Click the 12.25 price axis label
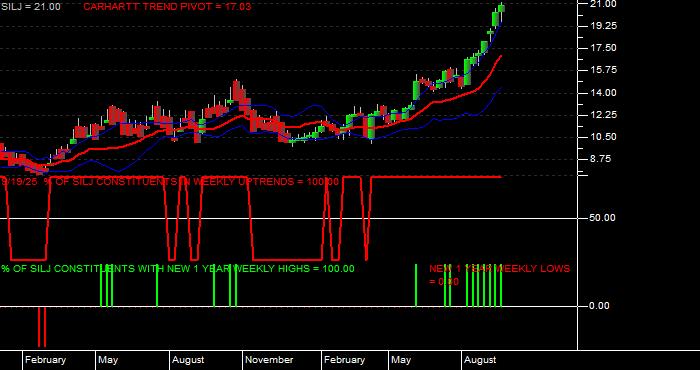 coord(603,115)
